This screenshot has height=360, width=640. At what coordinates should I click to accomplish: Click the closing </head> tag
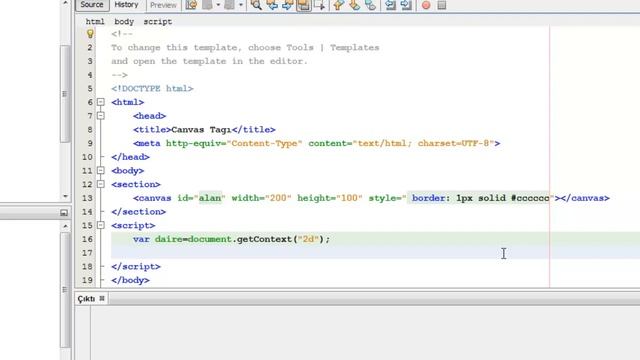point(130,157)
